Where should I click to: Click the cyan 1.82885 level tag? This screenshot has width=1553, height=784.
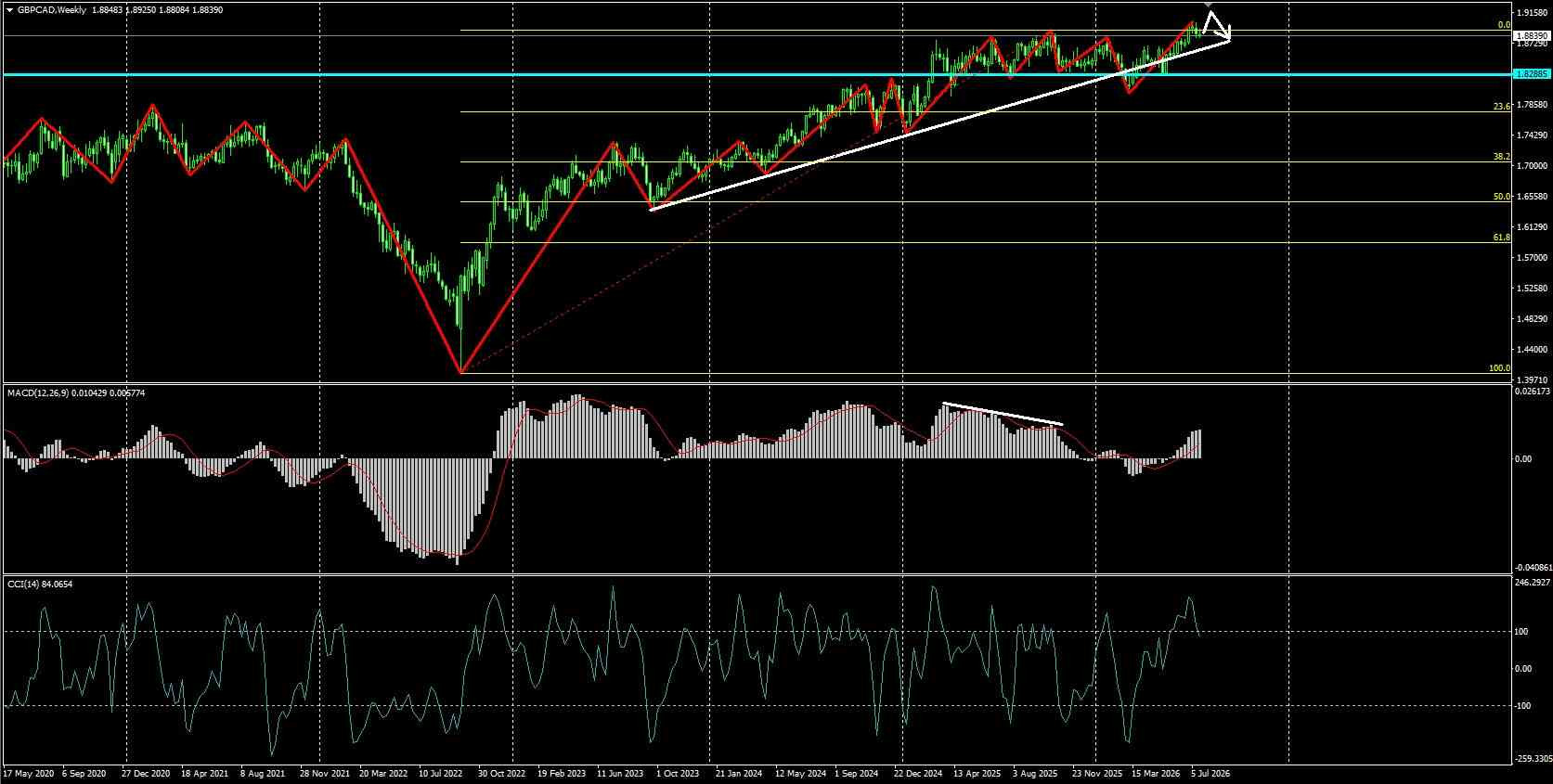click(1532, 73)
